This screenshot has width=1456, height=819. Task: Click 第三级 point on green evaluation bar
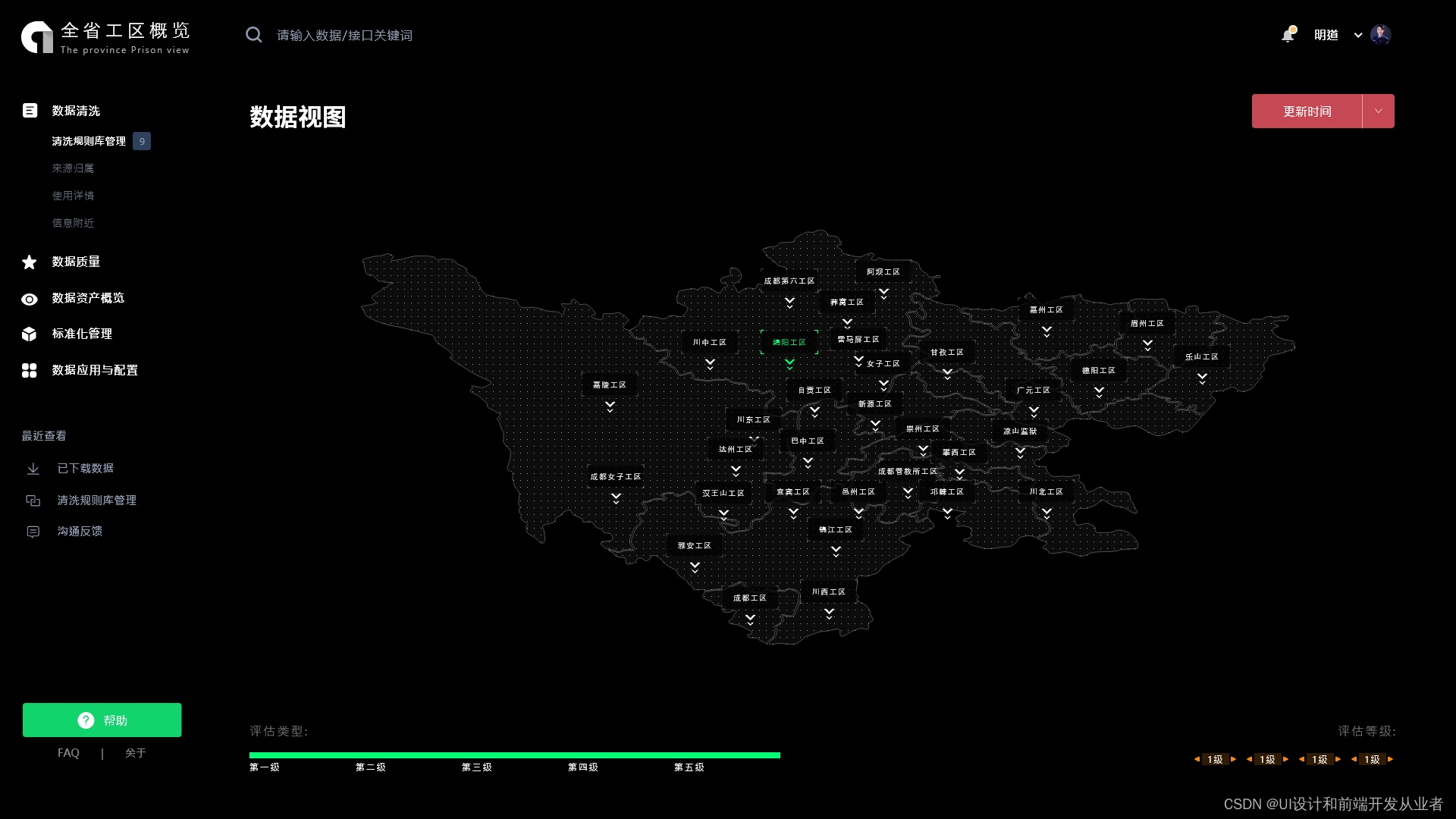click(x=477, y=756)
